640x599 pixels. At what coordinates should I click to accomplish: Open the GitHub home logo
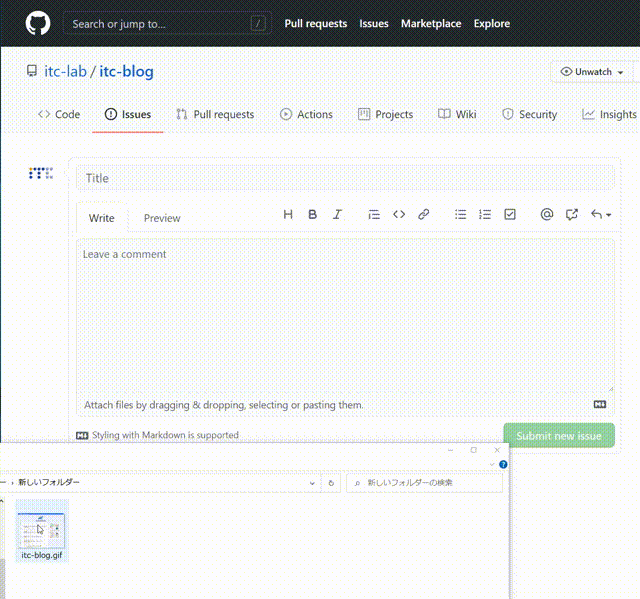(x=38, y=23)
